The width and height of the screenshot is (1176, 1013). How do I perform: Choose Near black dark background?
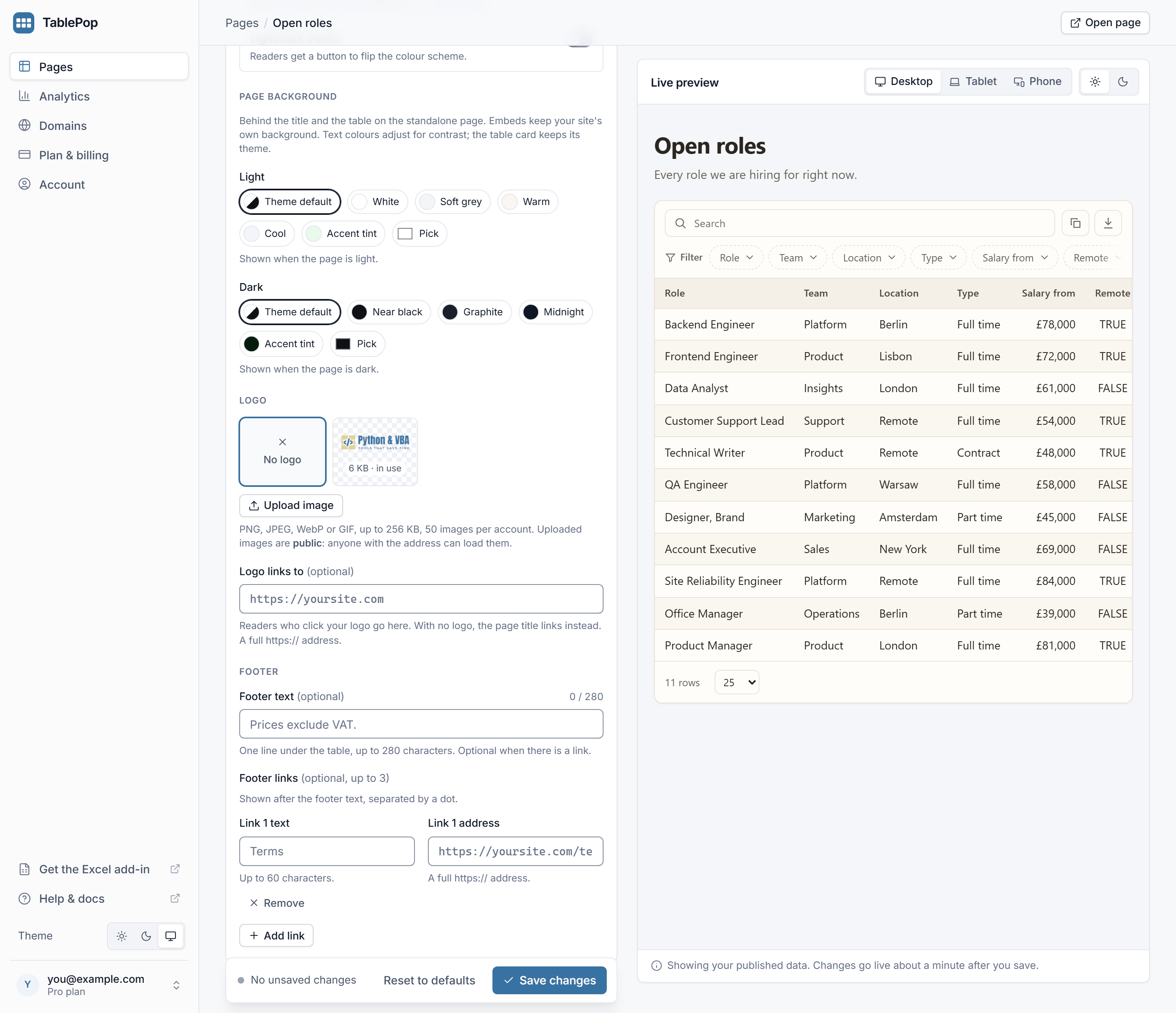click(x=389, y=312)
